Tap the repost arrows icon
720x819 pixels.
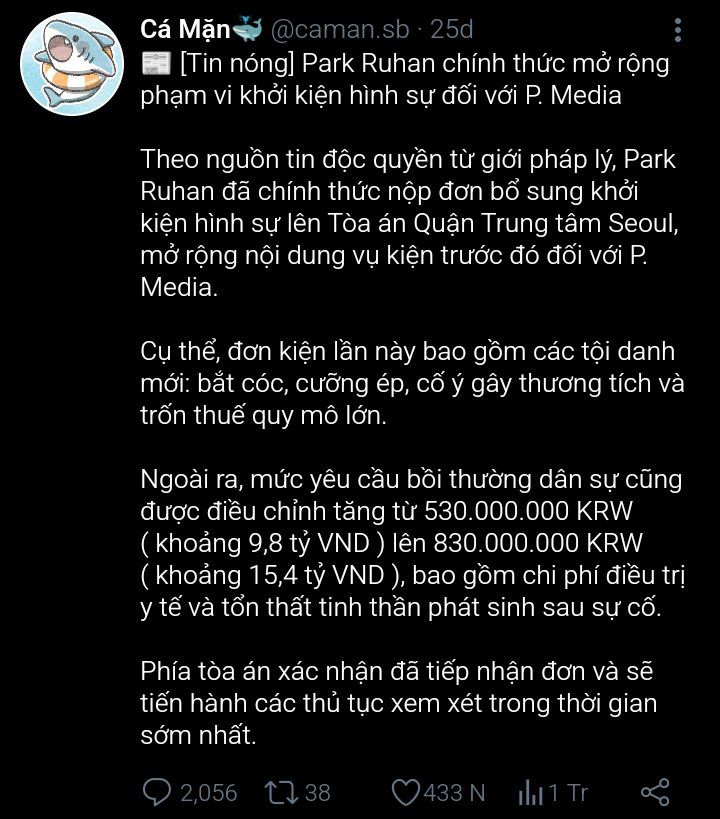pyautogui.click(x=281, y=792)
